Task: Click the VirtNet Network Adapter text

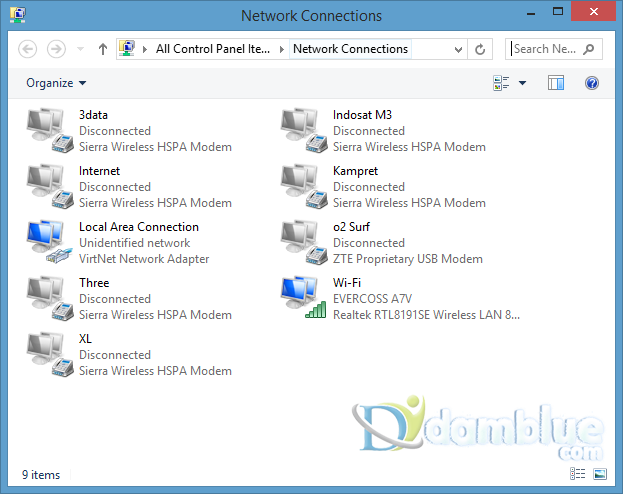Action: pos(144,259)
